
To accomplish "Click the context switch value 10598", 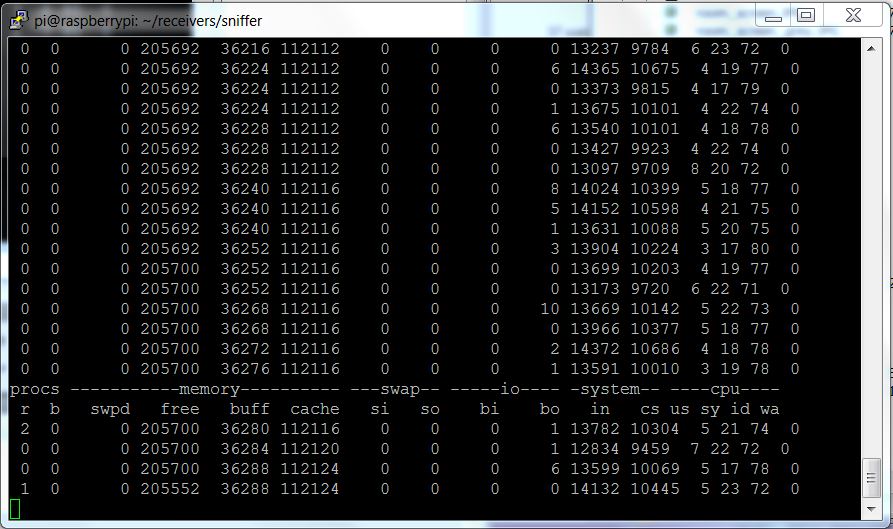I will click(x=655, y=209).
